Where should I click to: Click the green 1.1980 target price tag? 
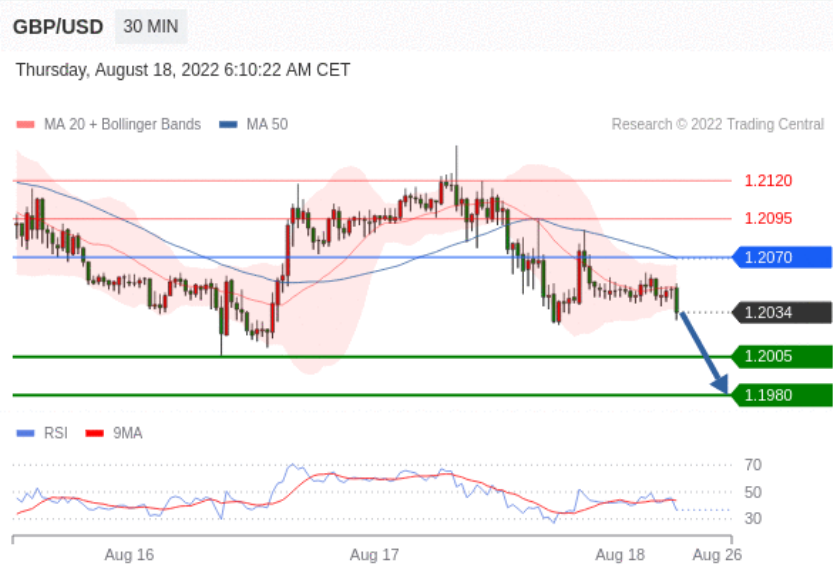click(x=782, y=395)
